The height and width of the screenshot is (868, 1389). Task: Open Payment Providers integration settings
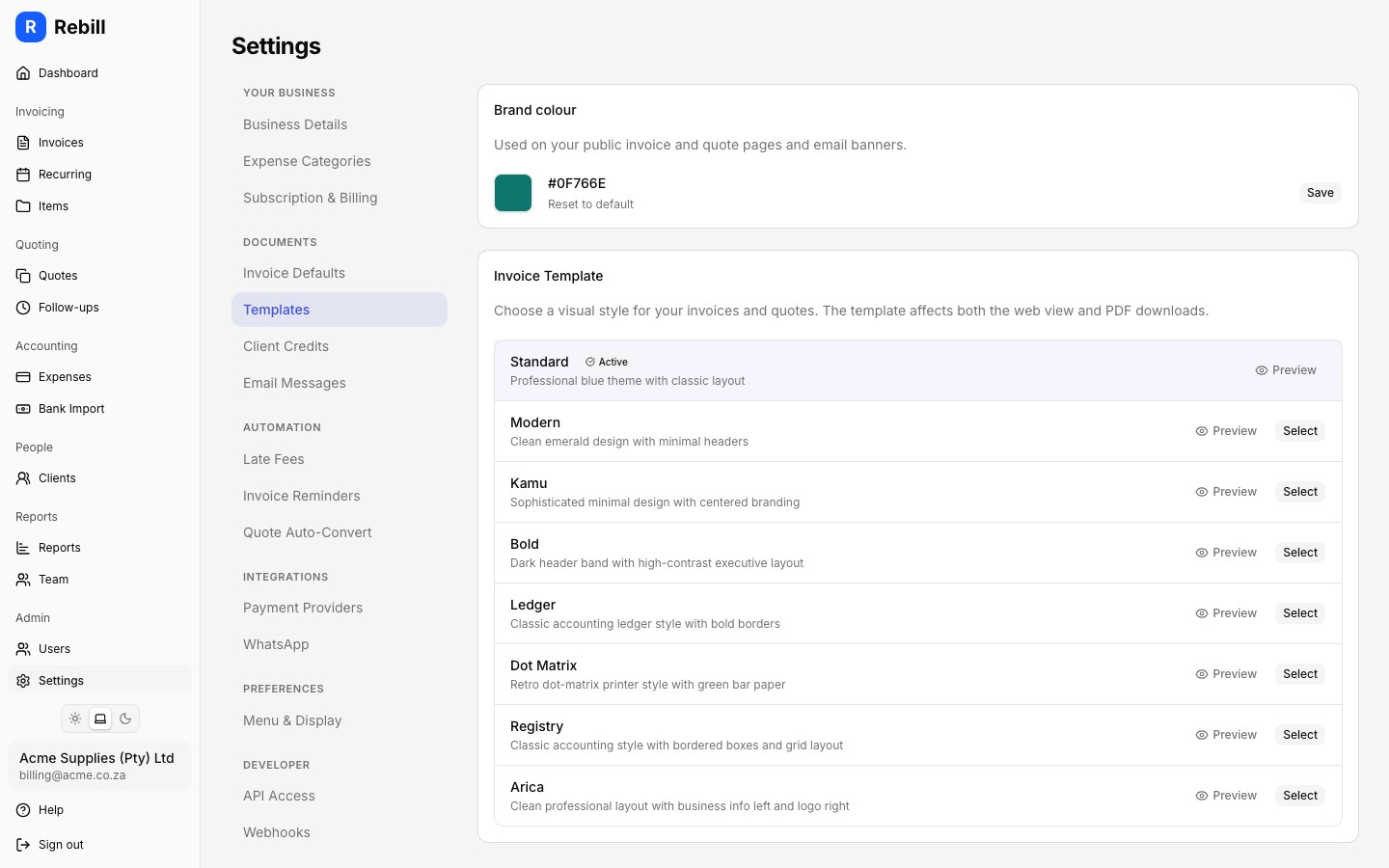tap(340, 608)
